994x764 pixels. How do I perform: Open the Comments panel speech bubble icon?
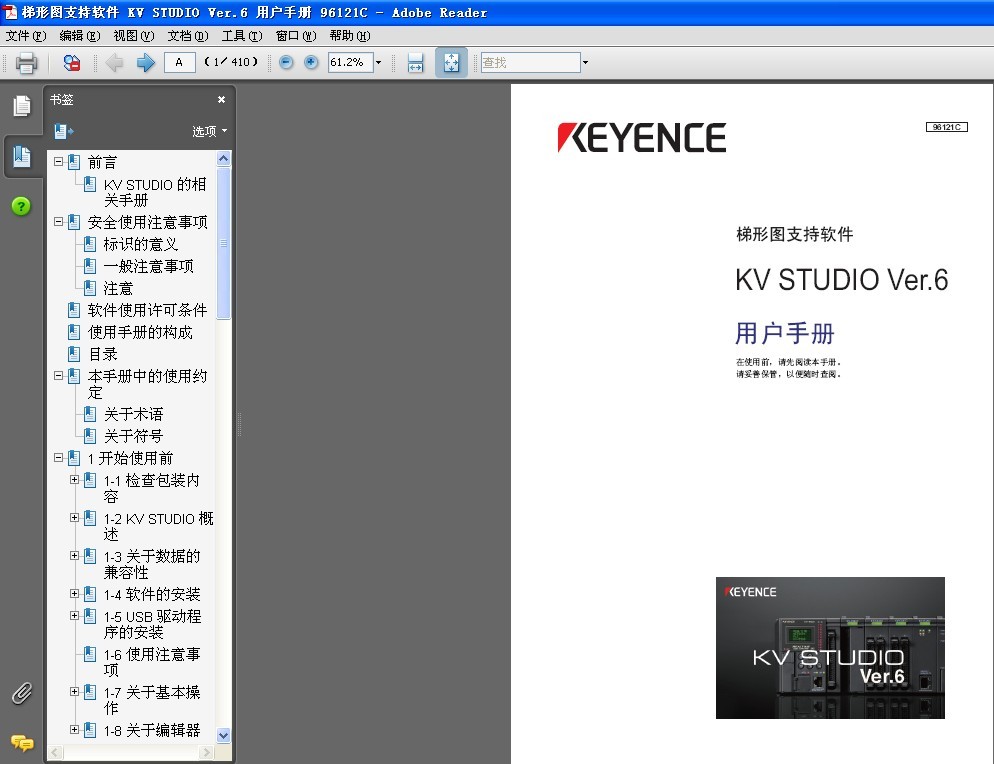(21, 742)
